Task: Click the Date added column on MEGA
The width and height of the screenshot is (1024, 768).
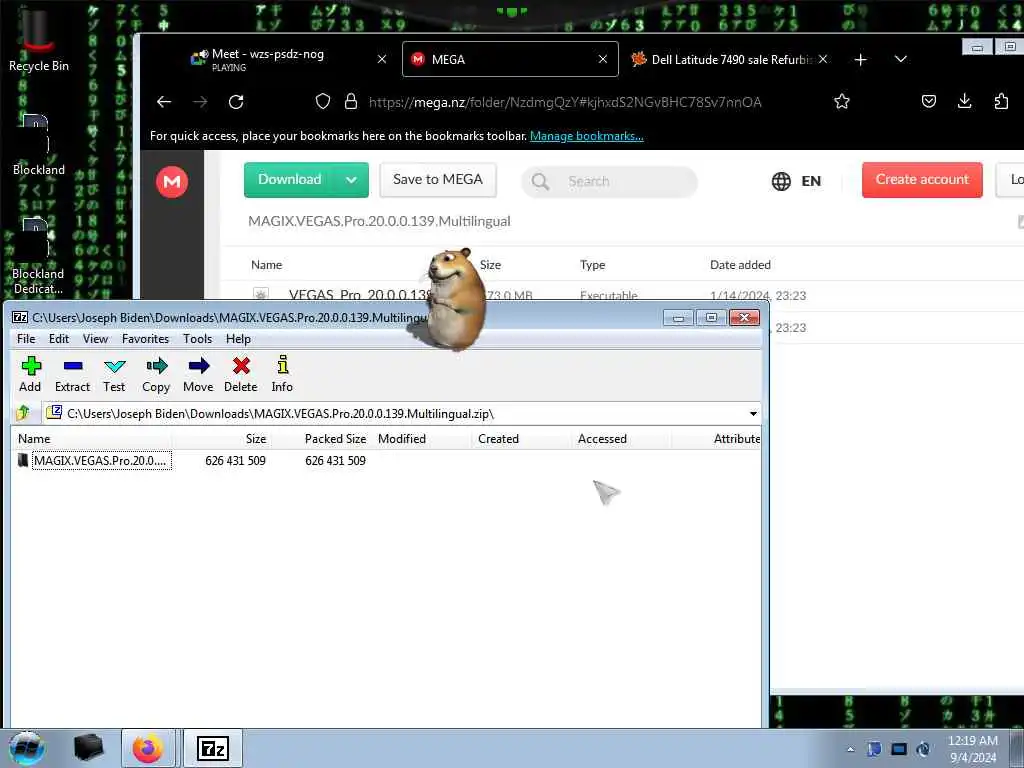Action: click(740, 264)
